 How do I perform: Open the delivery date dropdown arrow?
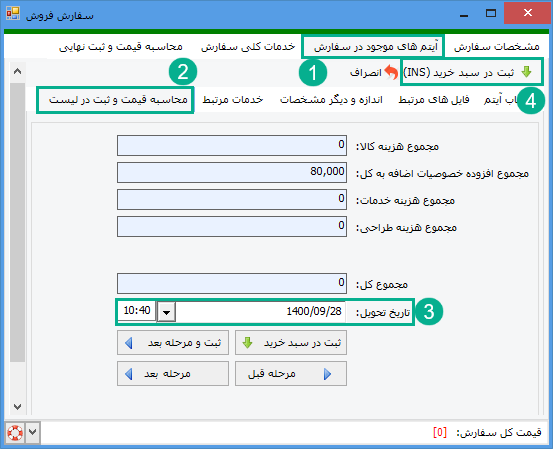pos(166,312)
